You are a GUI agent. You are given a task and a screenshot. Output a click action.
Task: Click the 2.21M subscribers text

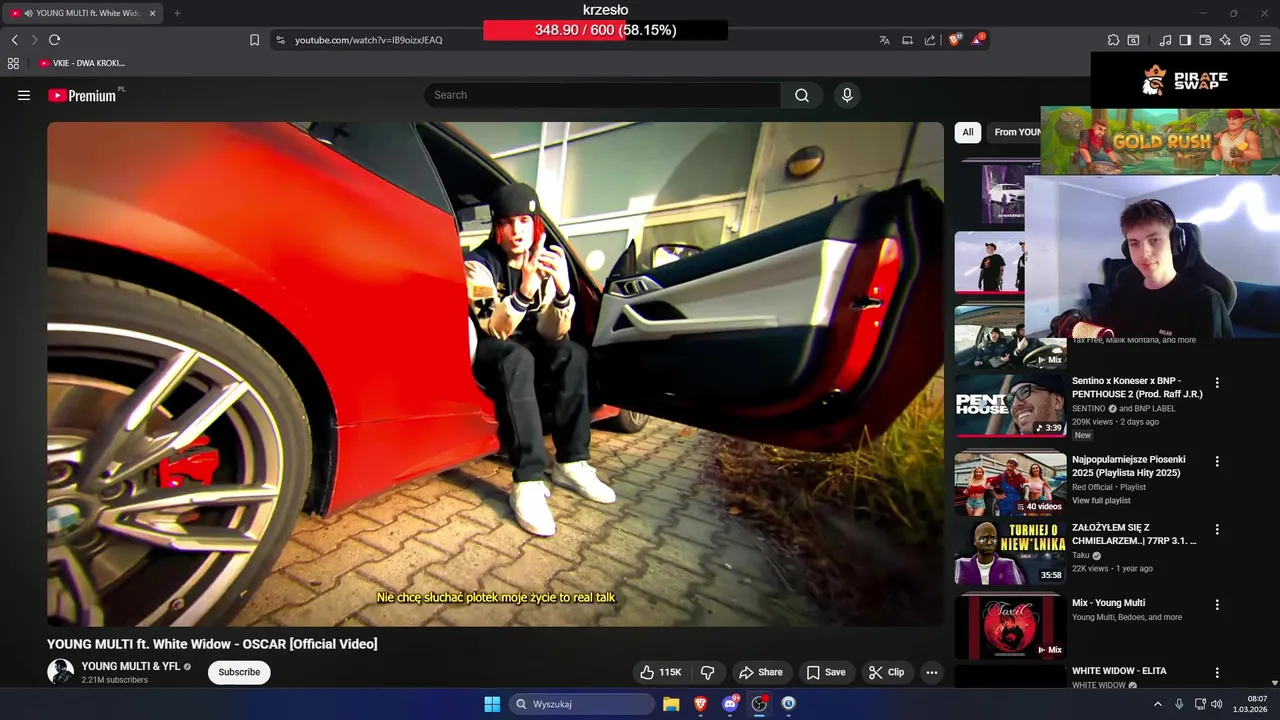point(115,680)
